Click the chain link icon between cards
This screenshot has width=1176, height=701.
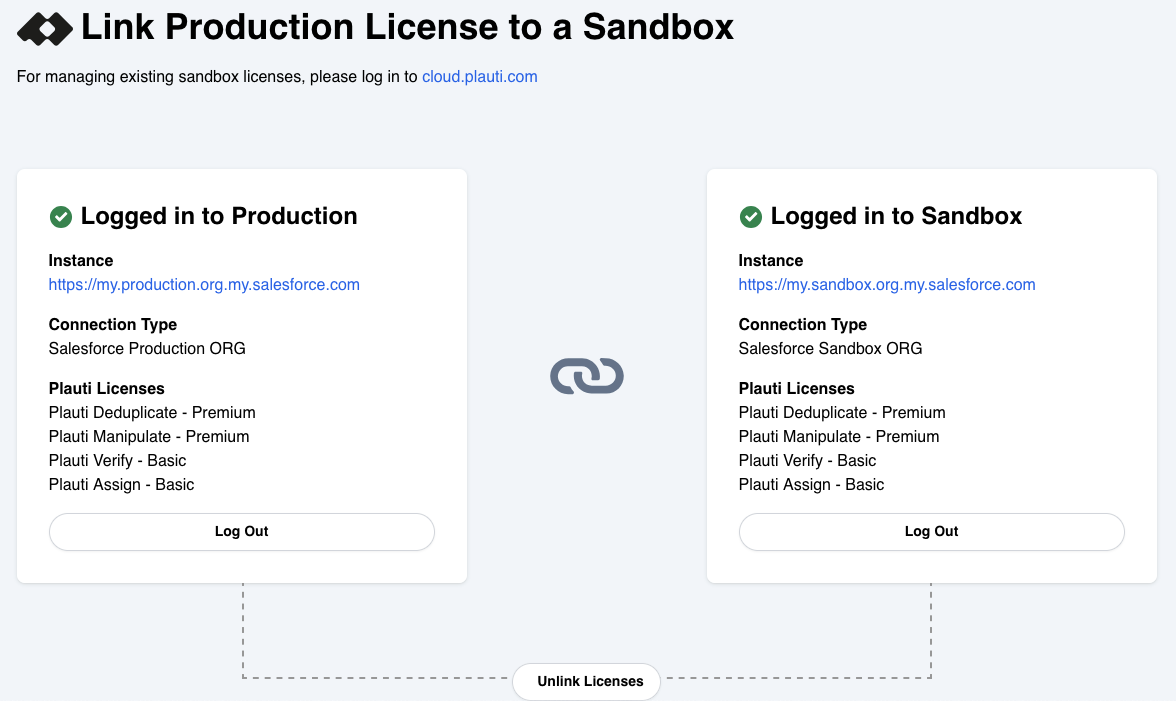586,376
